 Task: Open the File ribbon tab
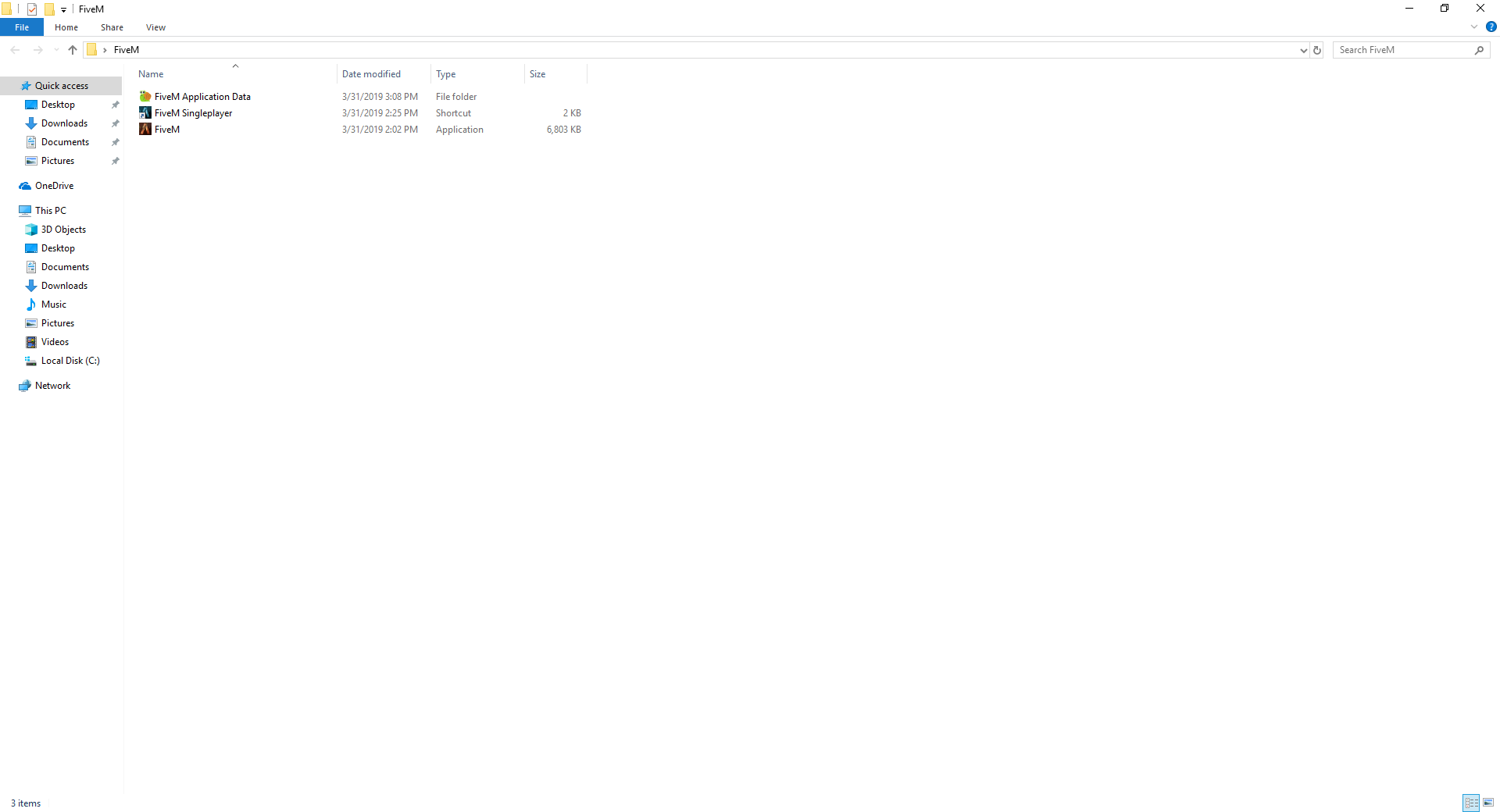pos(22,27)
